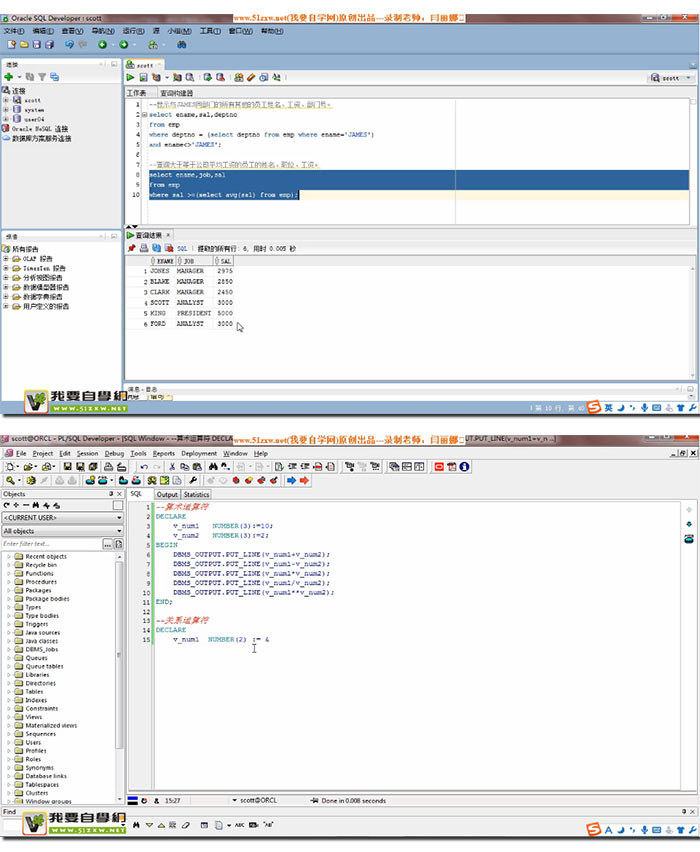Click the blue right arrow in PL/SQL Developer toolbar
The width and height of the screenshot is (700, 852).
(x=291, y=480)
